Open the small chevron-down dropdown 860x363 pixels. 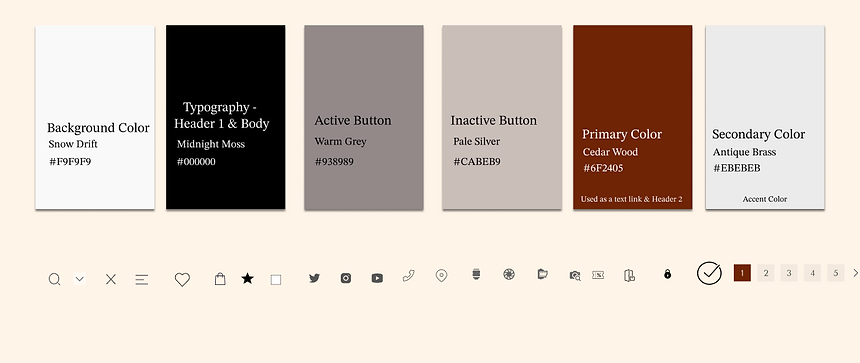point(80,279)
